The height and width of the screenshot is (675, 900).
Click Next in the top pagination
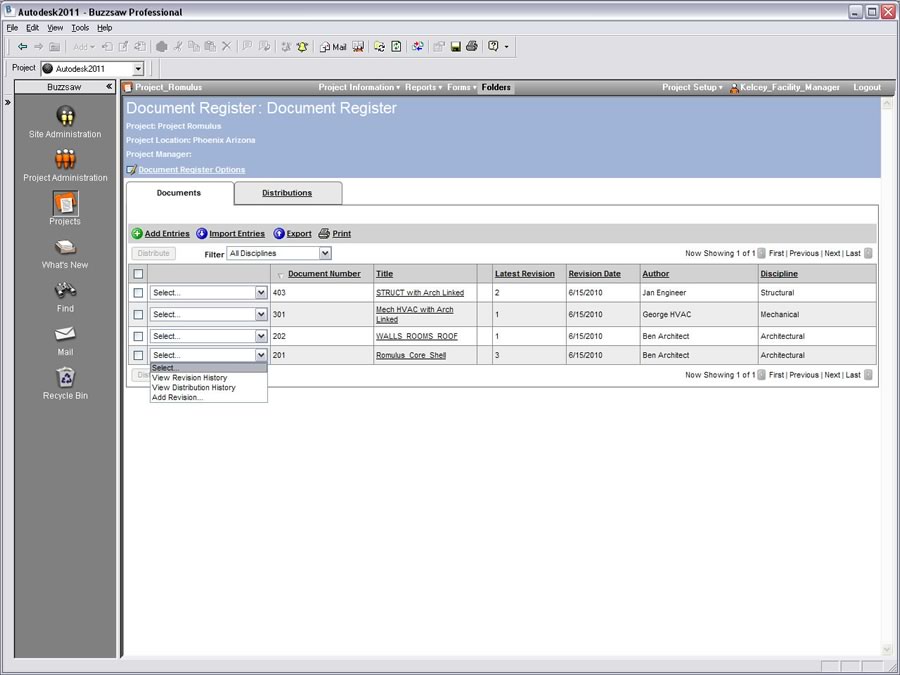click(832, 253)
